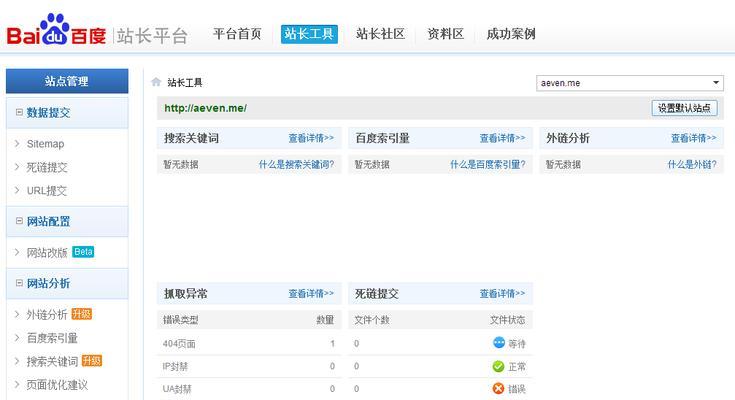View details for 外链分析 panel
The width and height of the screenshot is (735, 400).
693,138
